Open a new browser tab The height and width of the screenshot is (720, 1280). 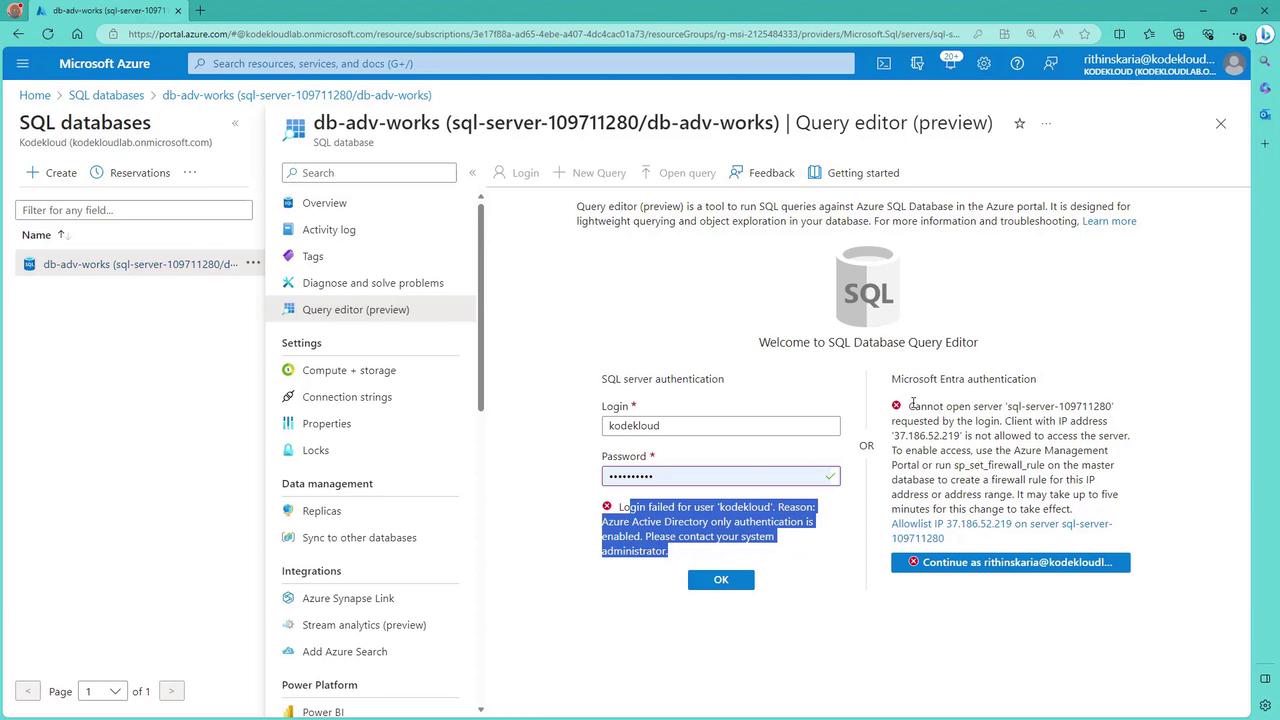[x=200, y=11]
